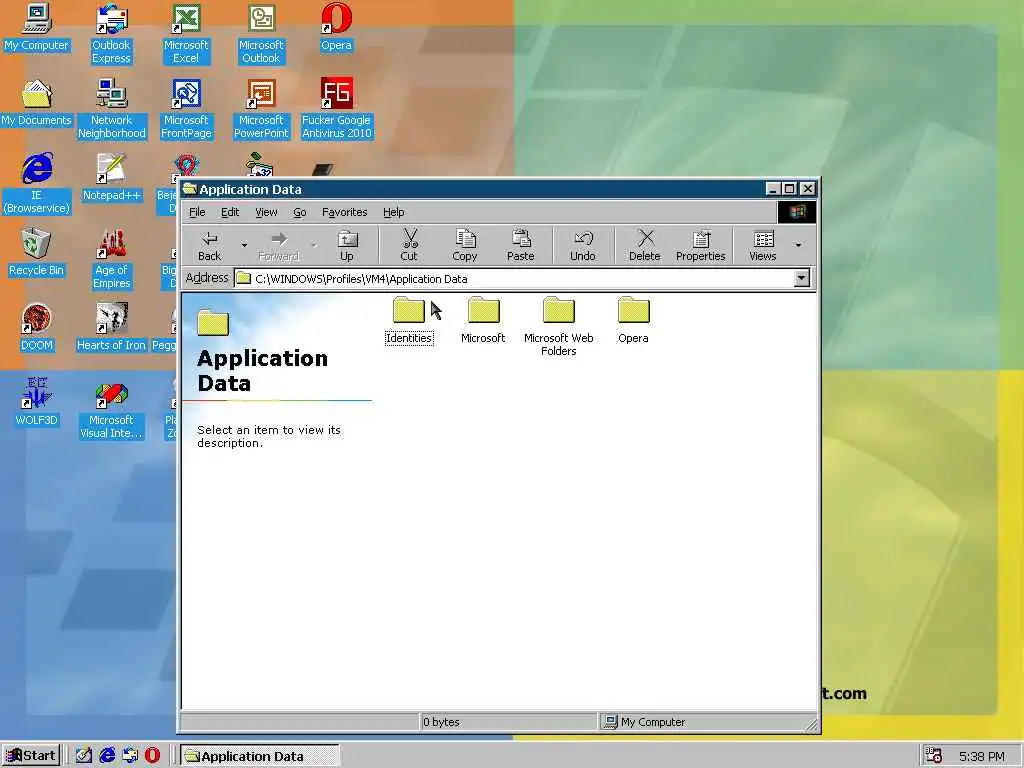Screen dimensions: 1024x768
Task: Launch Outlook Express from quick launch
Action: [x=130, y=756]
